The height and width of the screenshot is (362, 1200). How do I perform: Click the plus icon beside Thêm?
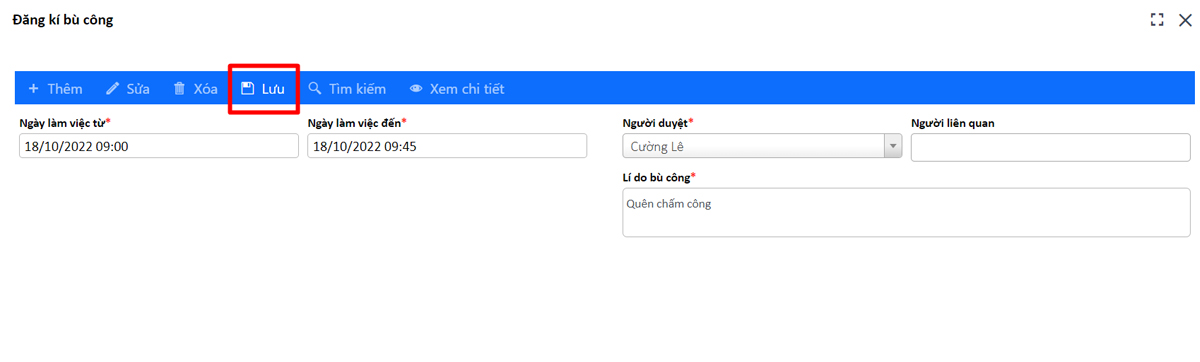coord(33,89)
